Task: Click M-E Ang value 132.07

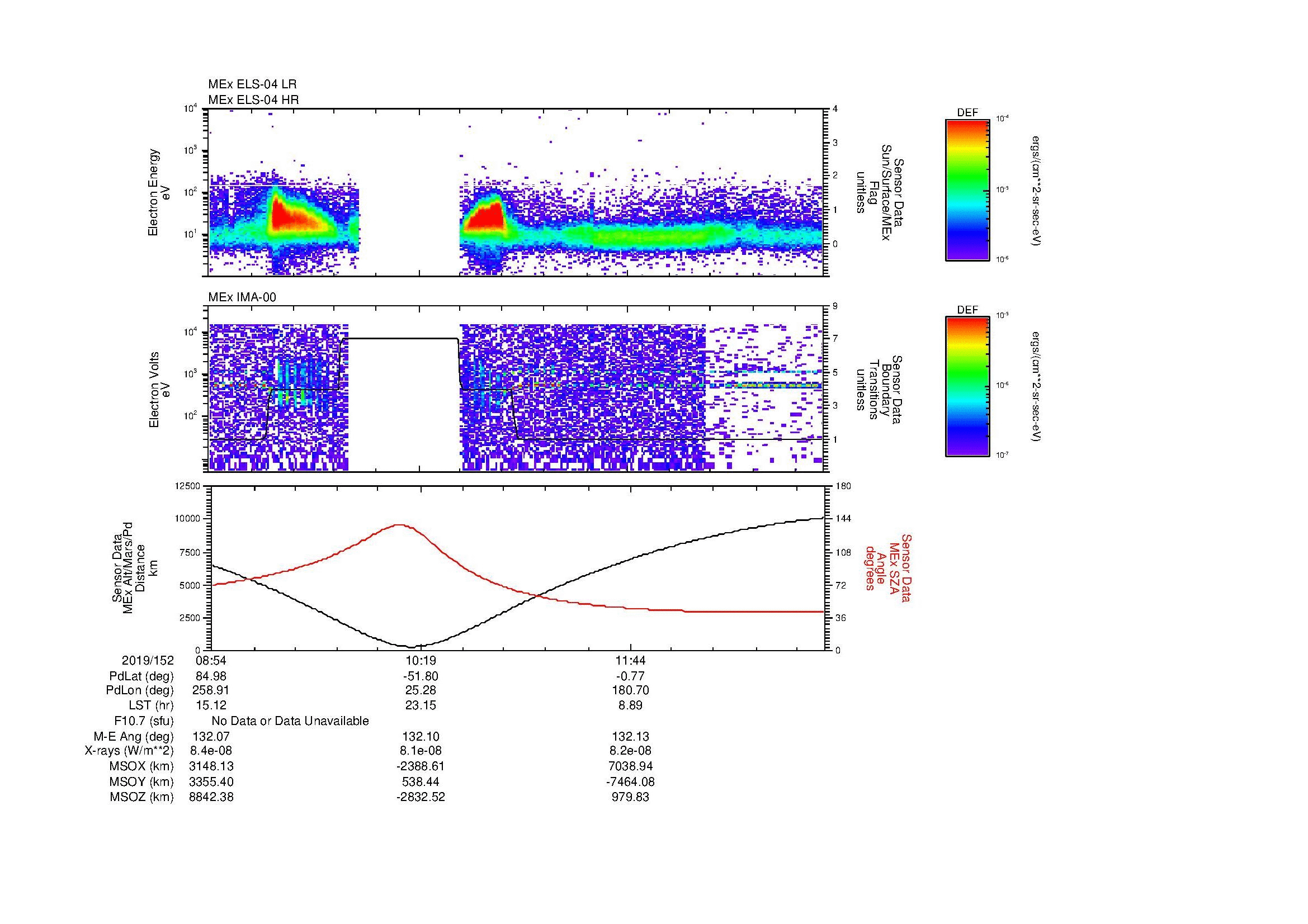Action: pyautogui.click(x=211, y=737)
